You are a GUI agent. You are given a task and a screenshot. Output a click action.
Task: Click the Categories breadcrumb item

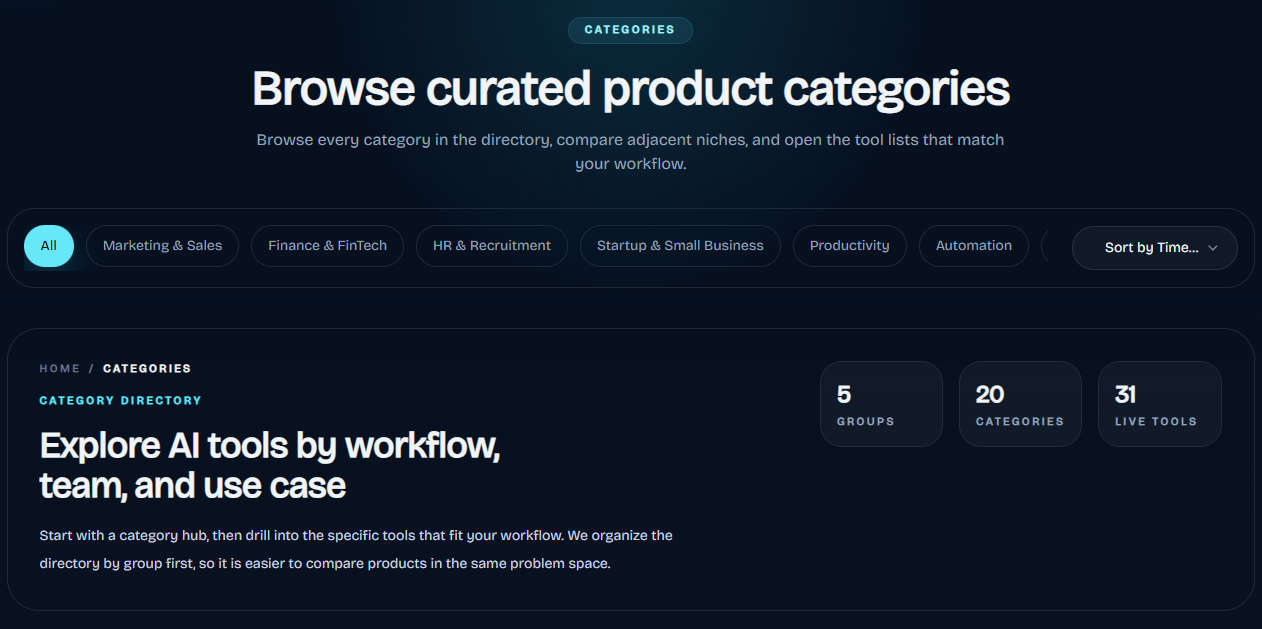147,369
